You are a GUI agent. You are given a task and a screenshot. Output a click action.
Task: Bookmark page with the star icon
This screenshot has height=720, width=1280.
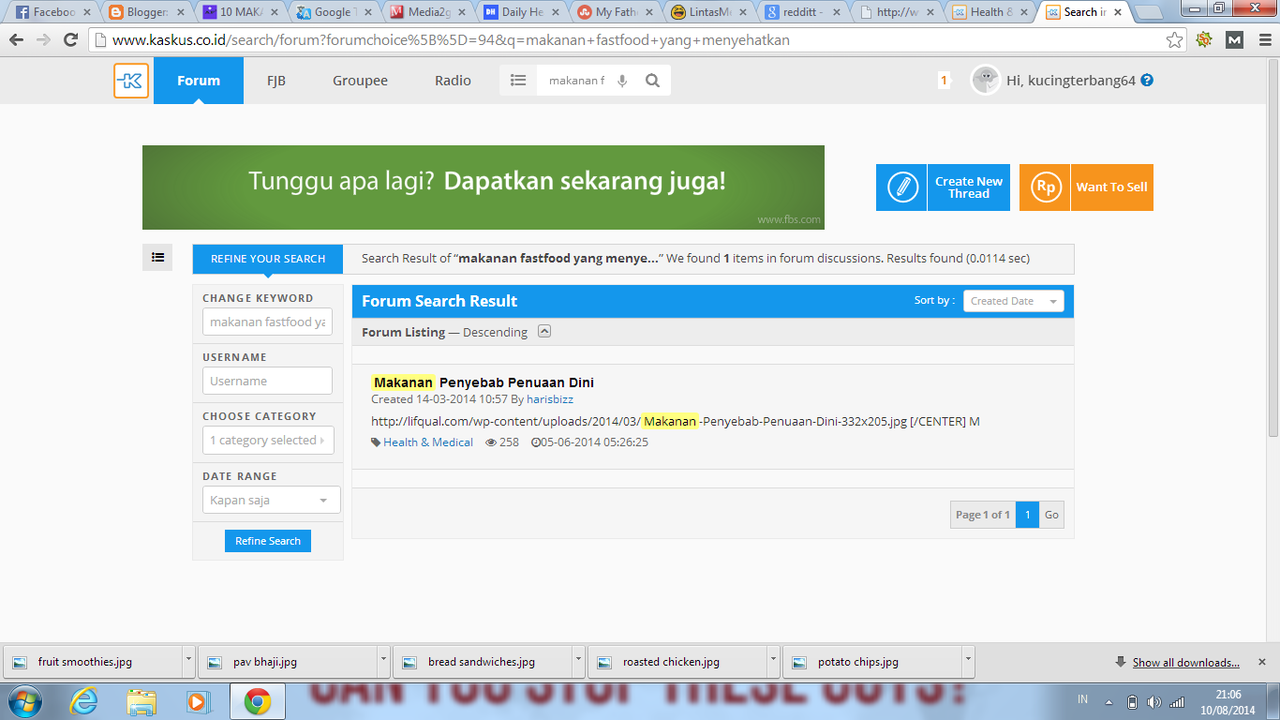(x=1175, y=40)
